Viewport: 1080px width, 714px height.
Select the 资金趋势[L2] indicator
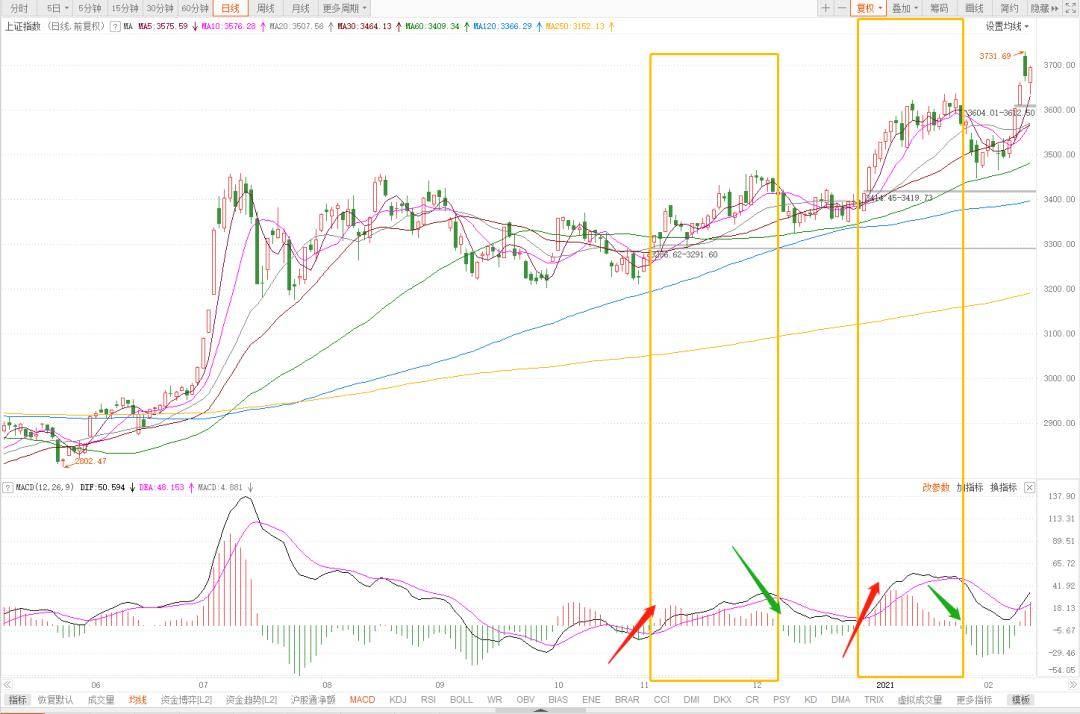251,700
